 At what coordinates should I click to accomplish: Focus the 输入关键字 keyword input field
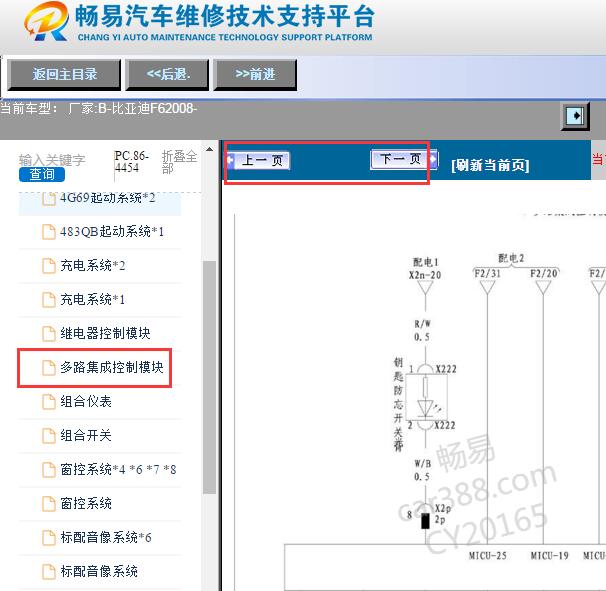[x=52, y=160]
